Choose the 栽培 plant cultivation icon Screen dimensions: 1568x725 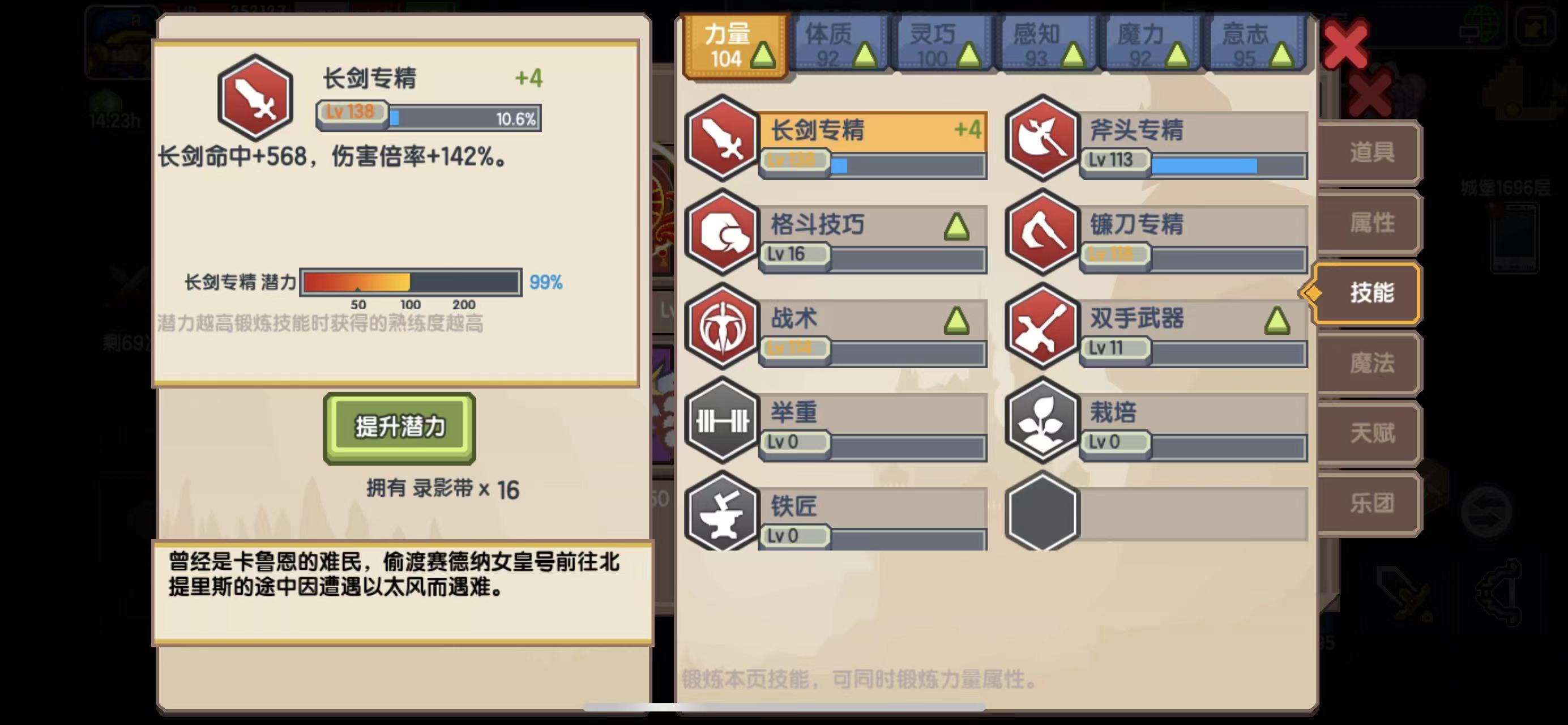pyautogui.click(x=1042, y=420)
